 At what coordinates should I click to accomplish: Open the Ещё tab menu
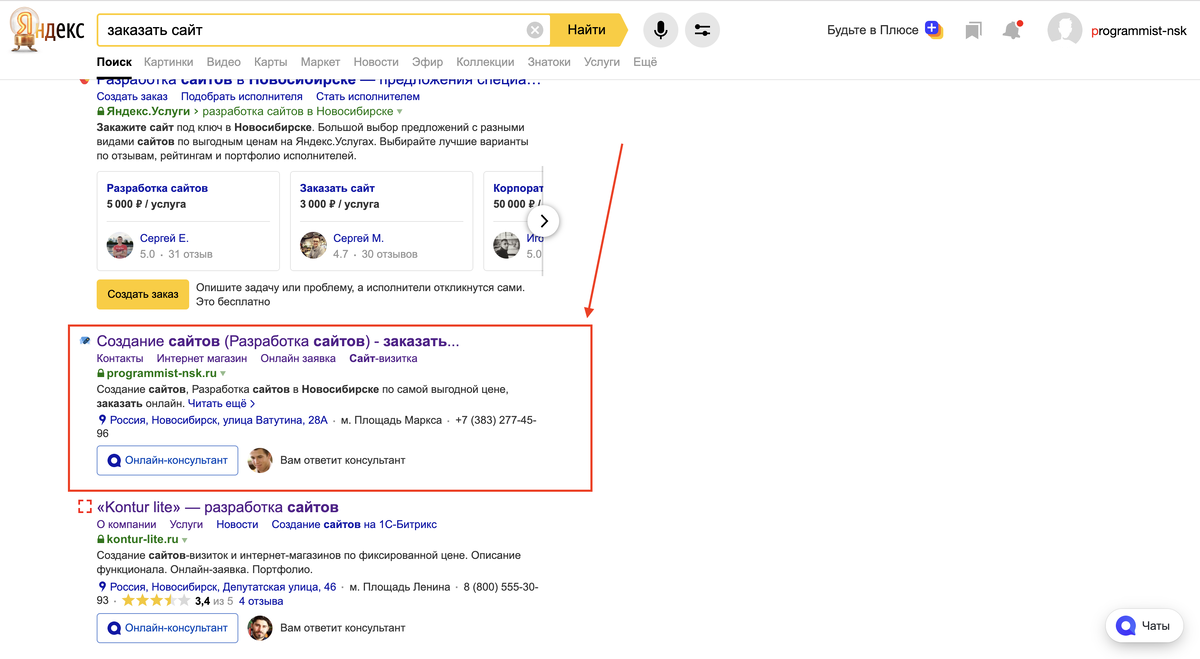(645, 62)
